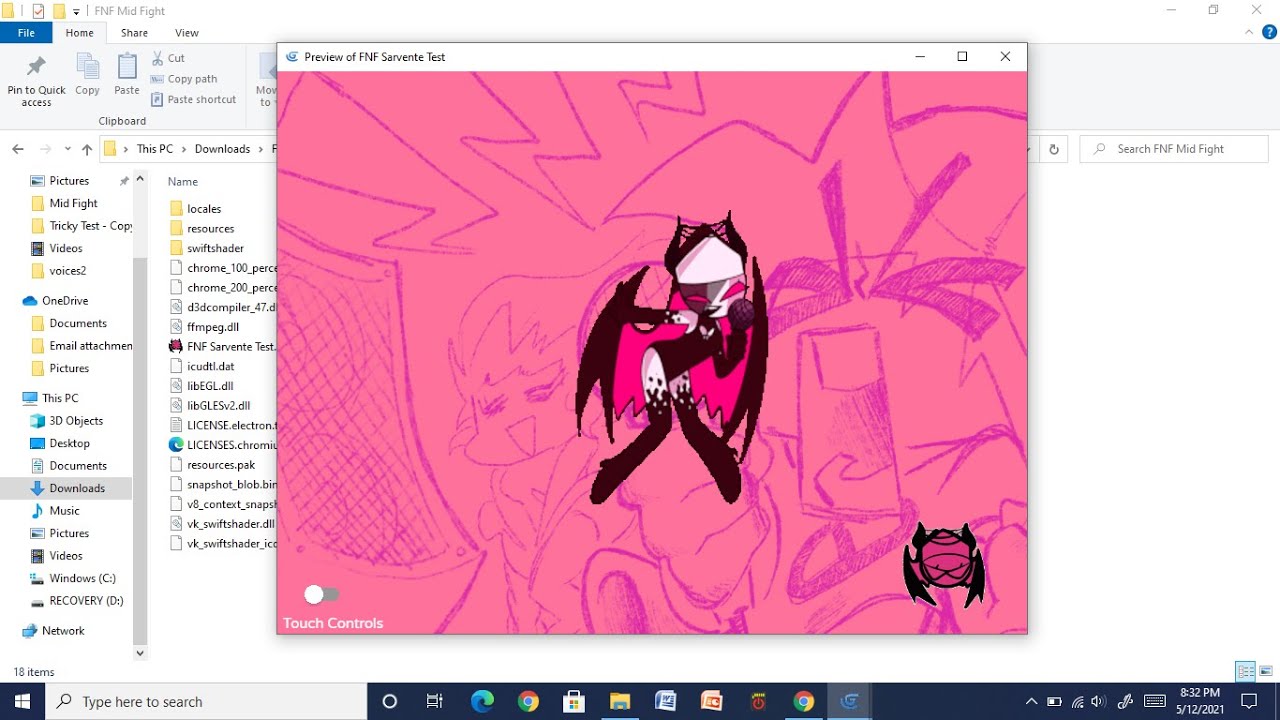Select the swiftshader folder

coord(215,248)
